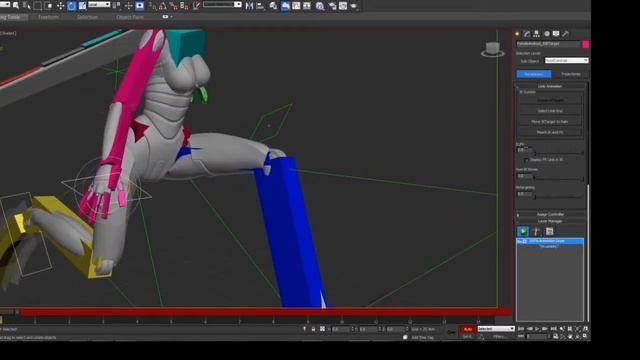Open the named selection sets dropdown

222,4
